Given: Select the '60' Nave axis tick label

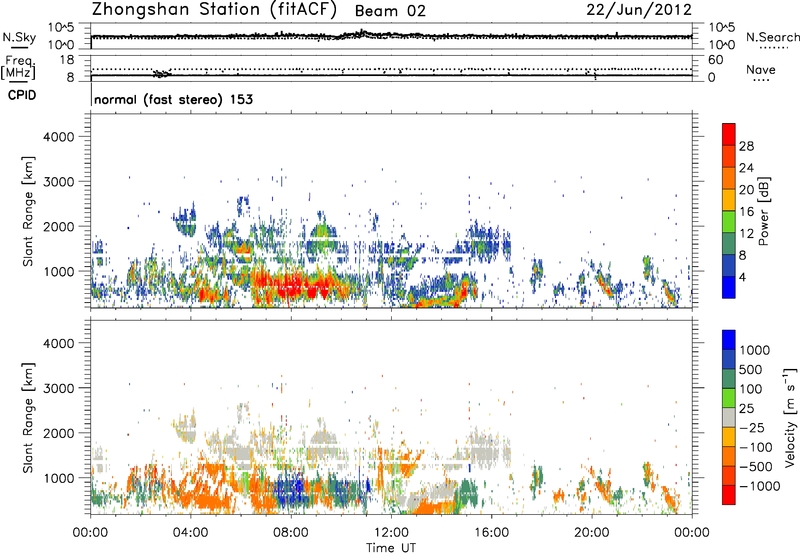Looking at the screenshot, I should click(716, 60).
